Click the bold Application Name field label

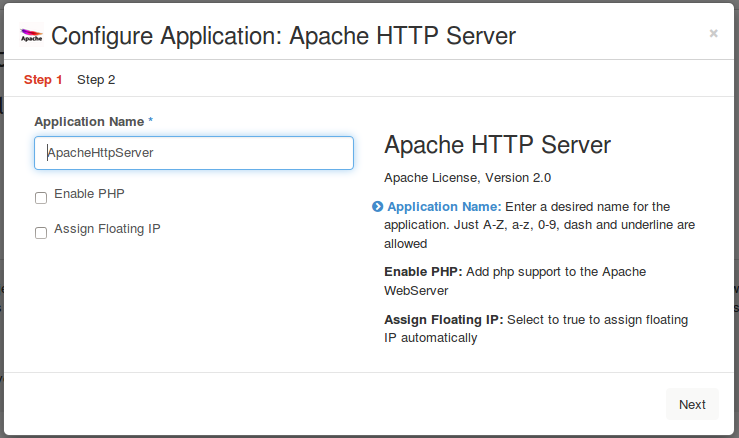[89, 121]
